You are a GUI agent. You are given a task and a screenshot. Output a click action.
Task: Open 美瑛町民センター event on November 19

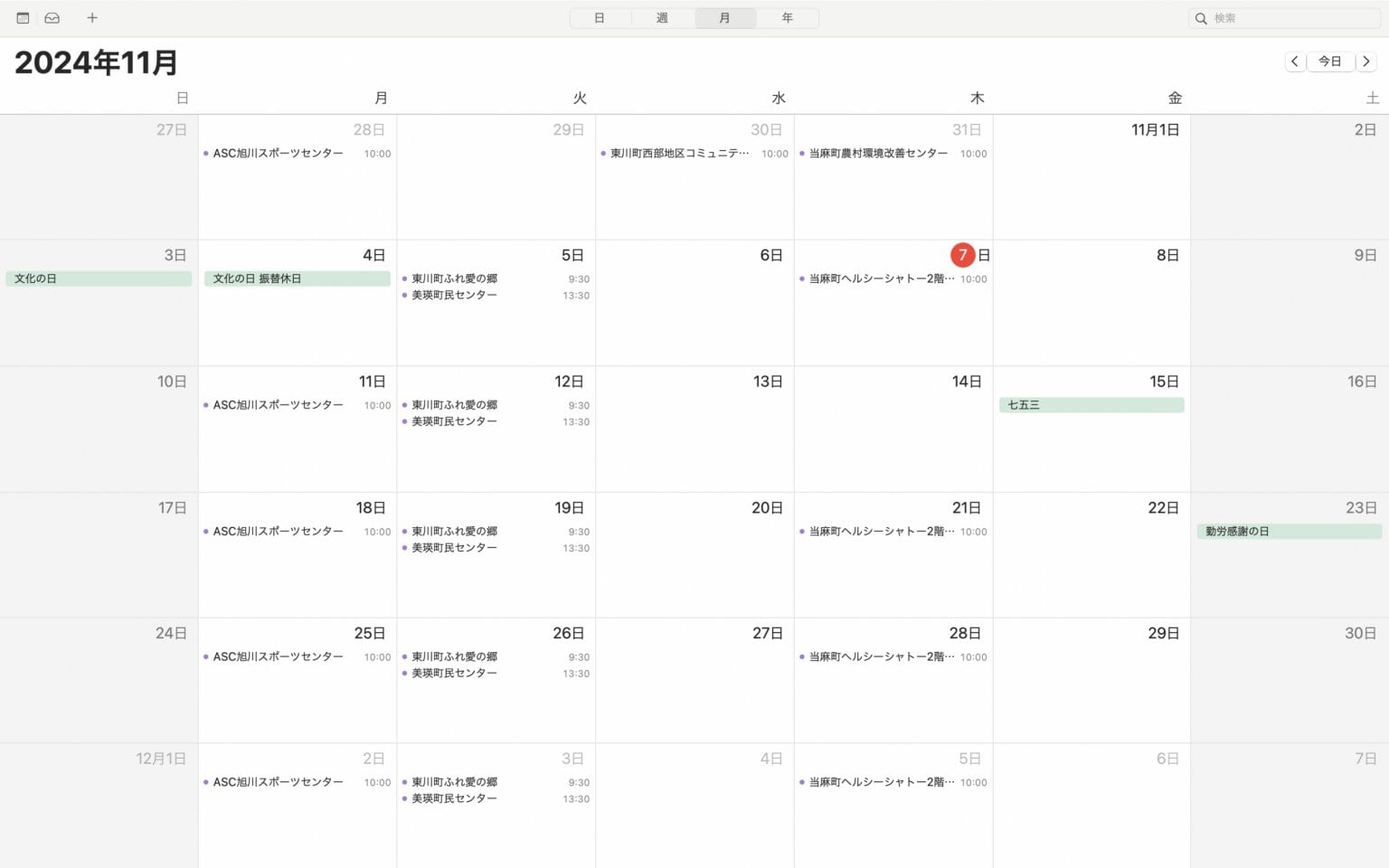point(455,548)
